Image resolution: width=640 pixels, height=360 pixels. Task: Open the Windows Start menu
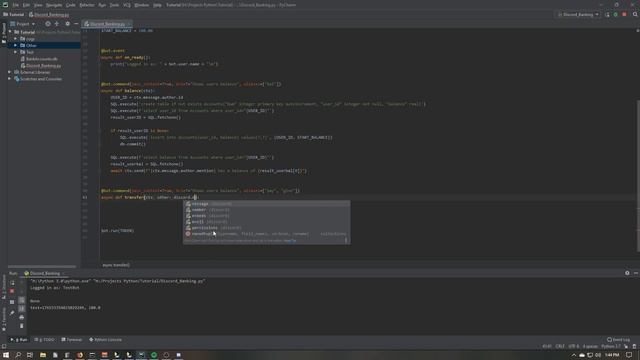[x=6, y=355]
